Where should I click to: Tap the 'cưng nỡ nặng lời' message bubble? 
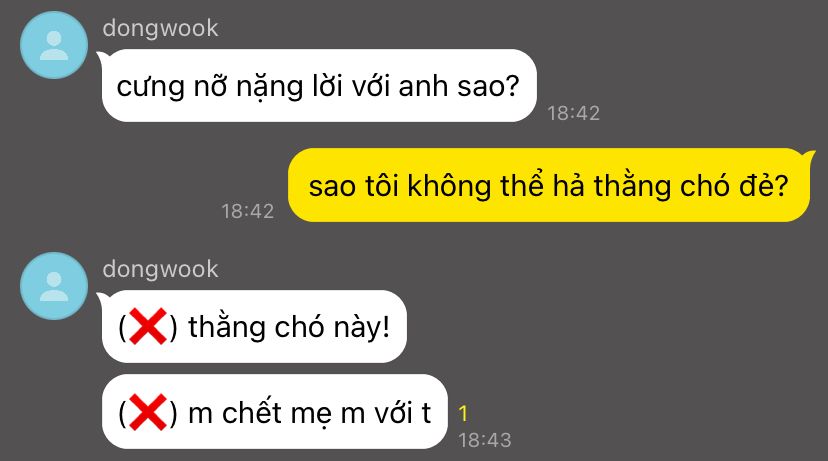point(319,86)
